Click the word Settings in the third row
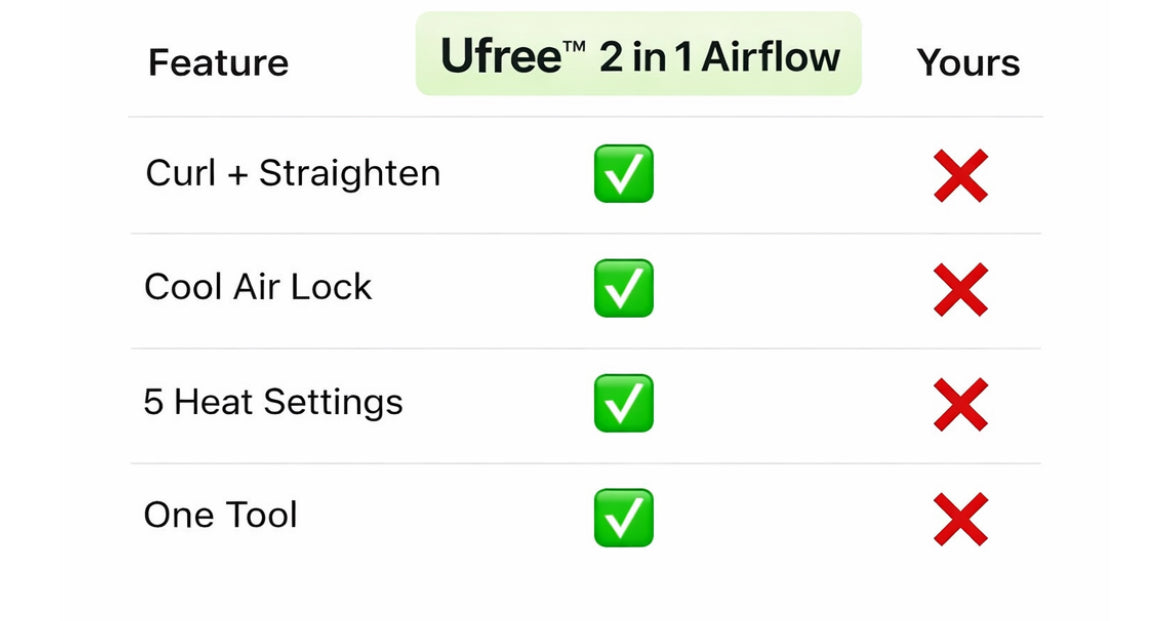This screenshot has width=1170, height=621. (333, 403)
